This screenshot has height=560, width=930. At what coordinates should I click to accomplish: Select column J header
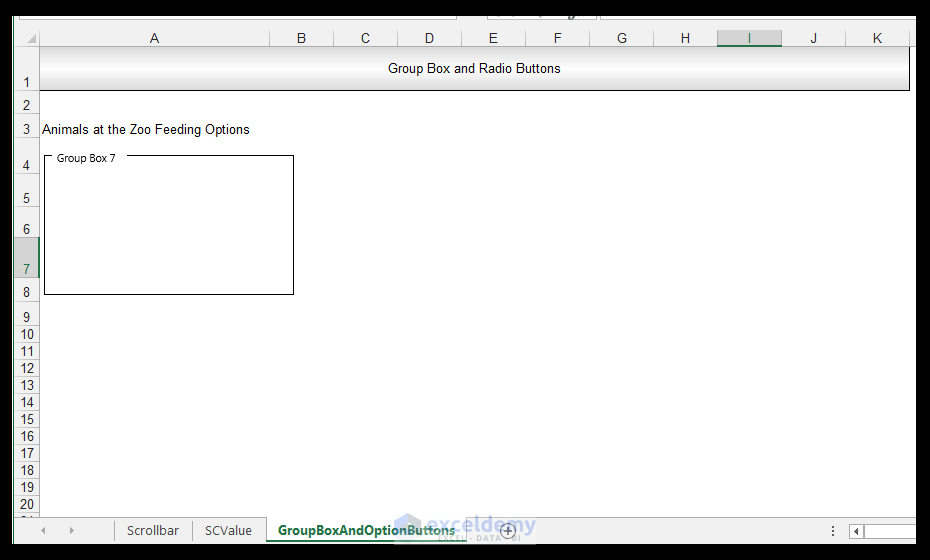pyautogui.click(x=813, y=39)
